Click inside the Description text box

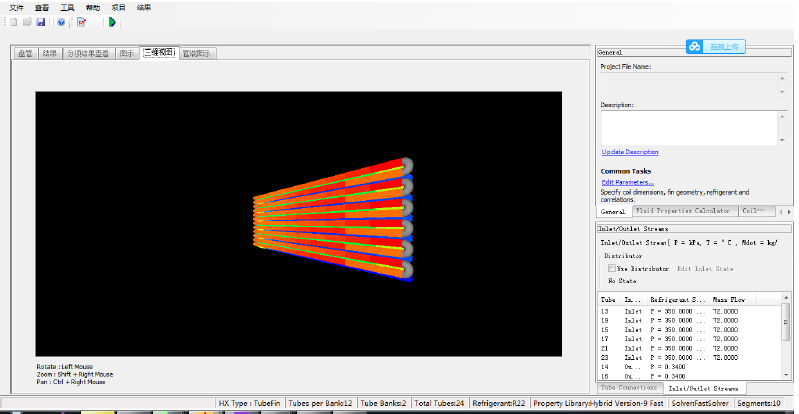tap(690, 128)
